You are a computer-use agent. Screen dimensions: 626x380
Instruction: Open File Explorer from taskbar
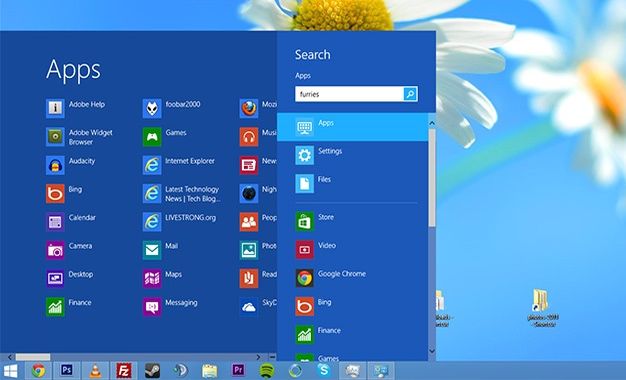point(210,371)
